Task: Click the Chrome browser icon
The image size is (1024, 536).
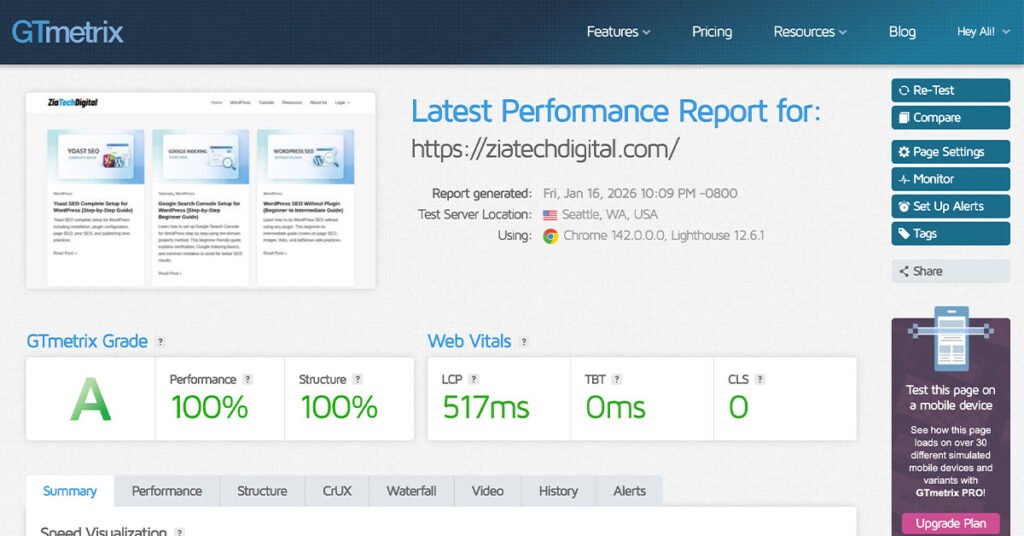Action: coord(551,236)
